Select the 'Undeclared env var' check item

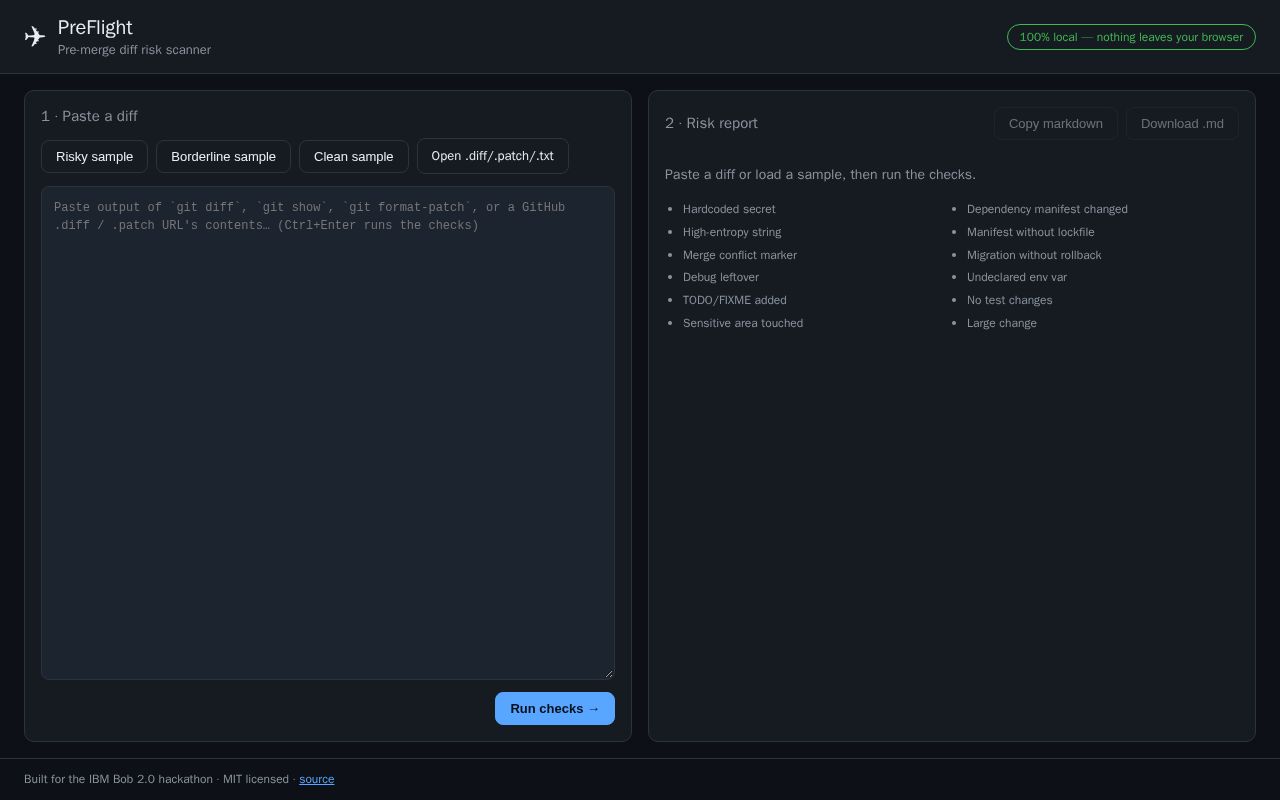point(1017,277)
